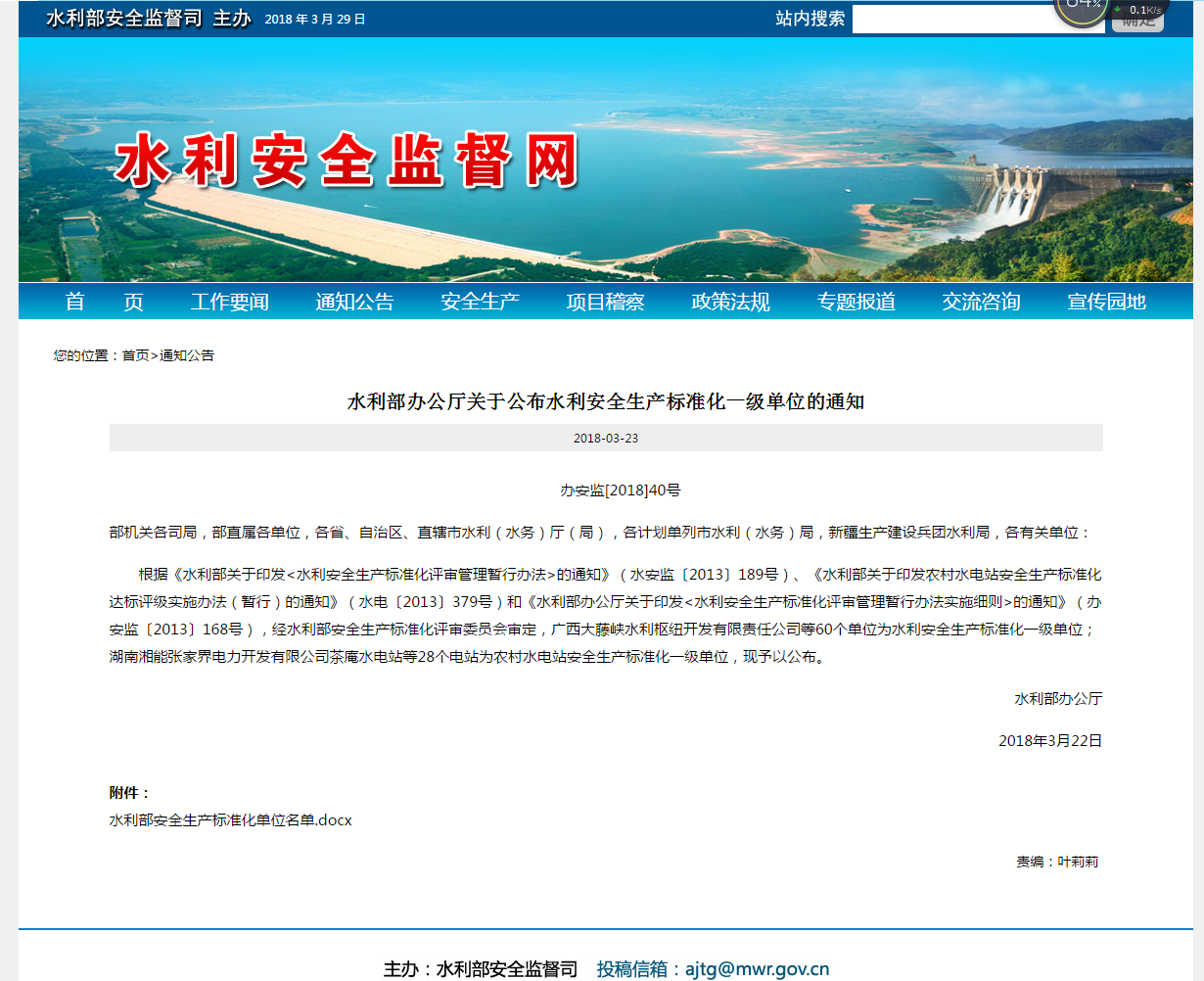This screenshot has width=1204, height=981.
Task: Open 政策法规 from the navigation bar
Action: [x=730, y=302]
